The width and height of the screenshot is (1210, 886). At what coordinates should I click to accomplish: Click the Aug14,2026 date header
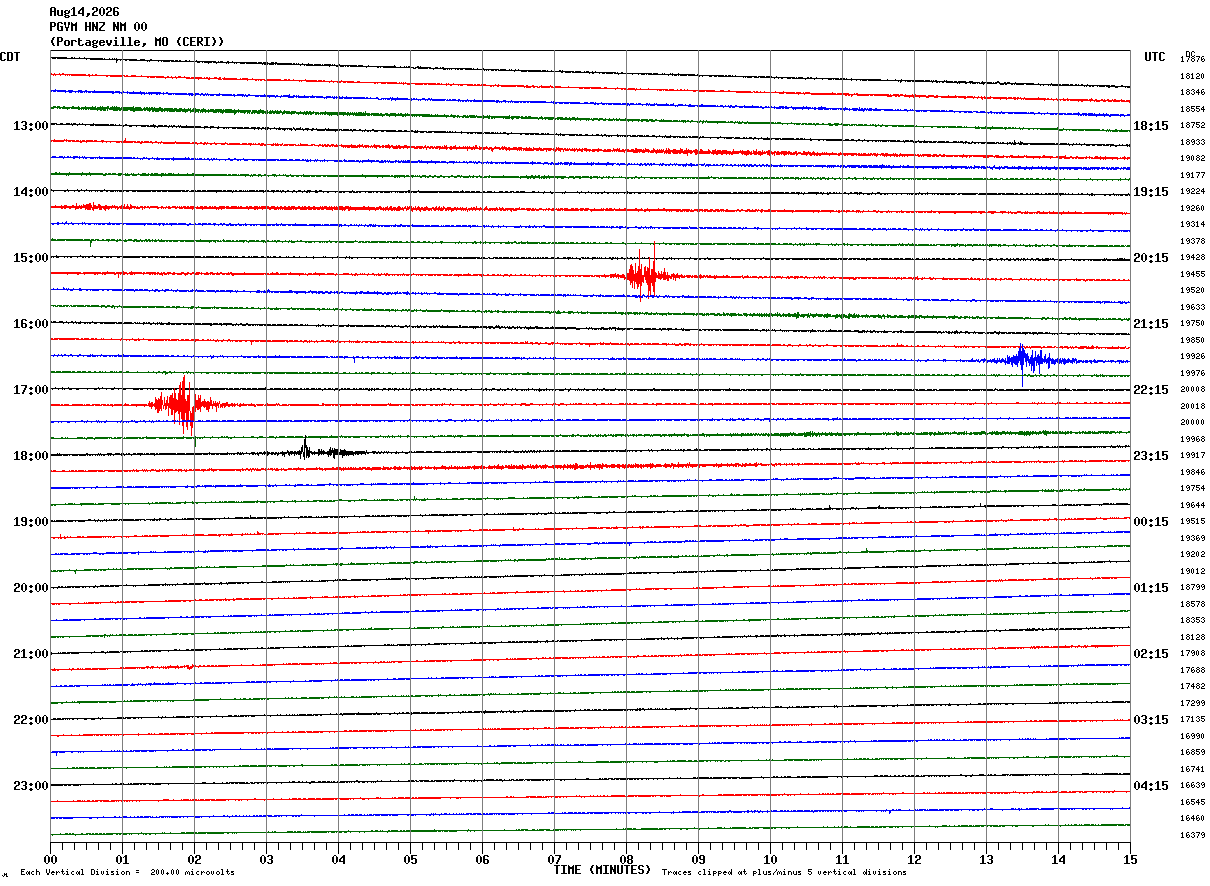coord(84,12)
